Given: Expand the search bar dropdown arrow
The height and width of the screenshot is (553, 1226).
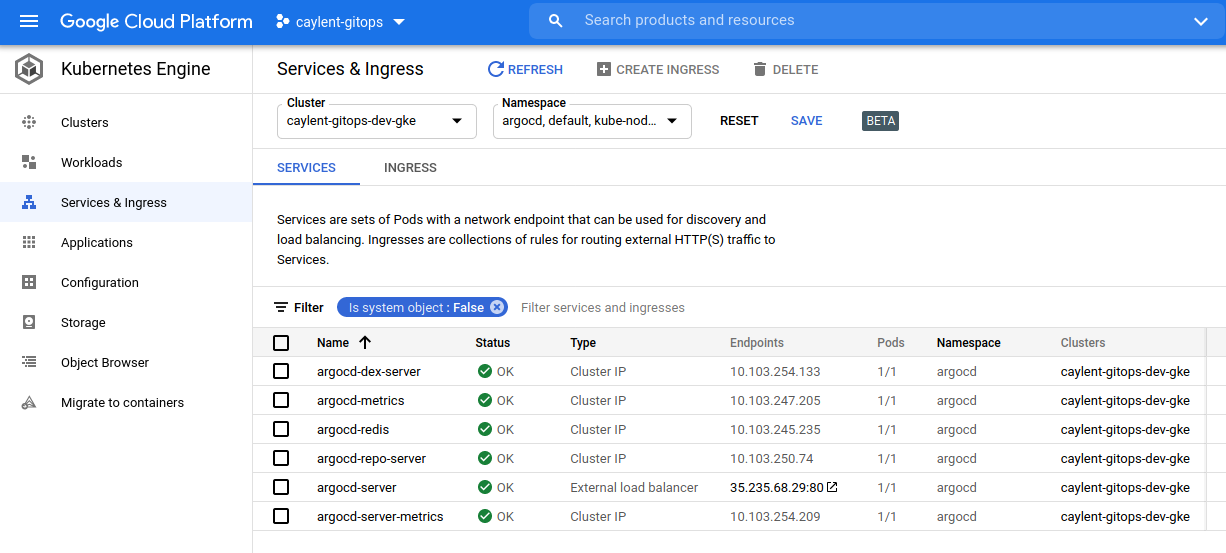Looking at the screenshot, I should pyautogui.click(x=1201, y=21).
